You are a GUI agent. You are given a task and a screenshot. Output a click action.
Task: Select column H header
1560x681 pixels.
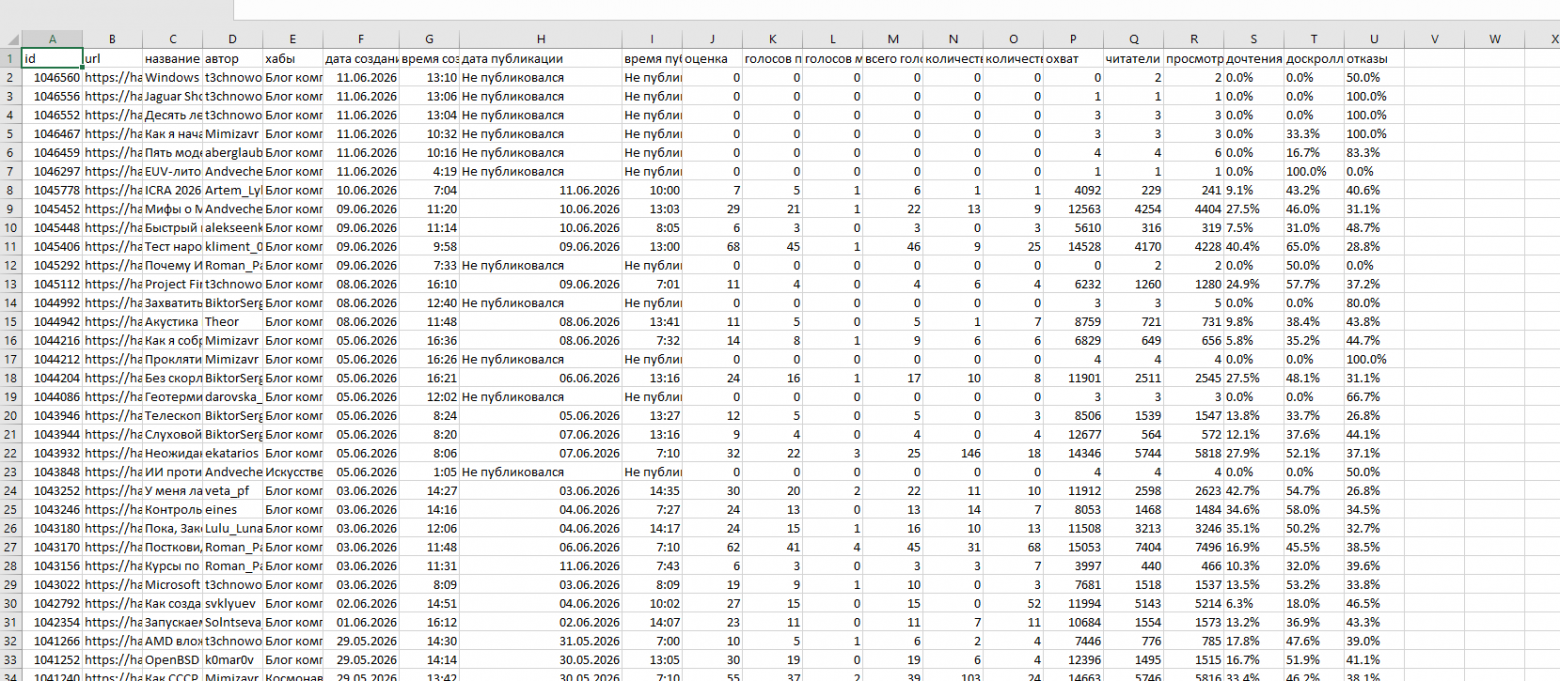coord(540,39)
